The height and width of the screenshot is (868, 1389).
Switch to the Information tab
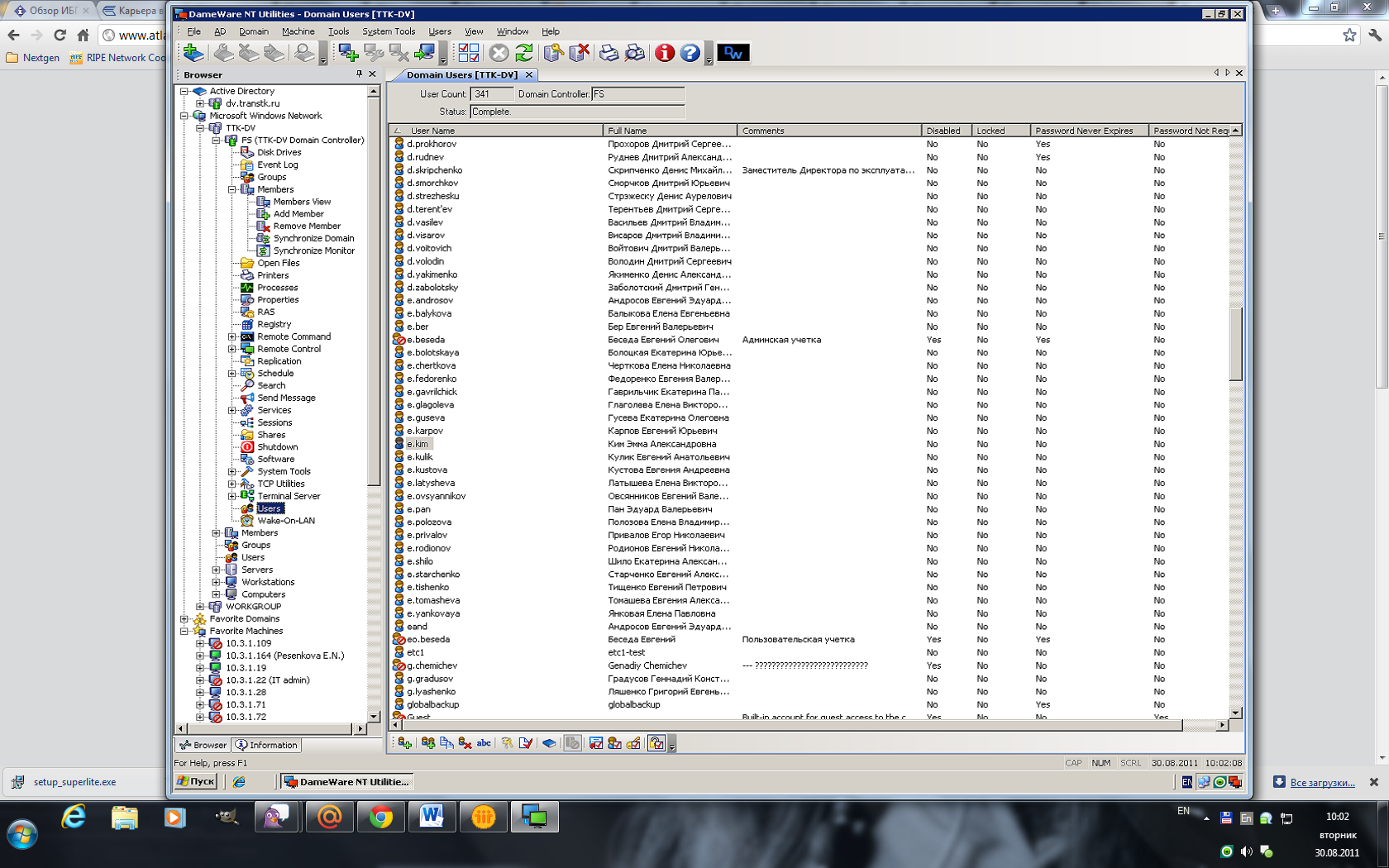(x=266, y=745)
